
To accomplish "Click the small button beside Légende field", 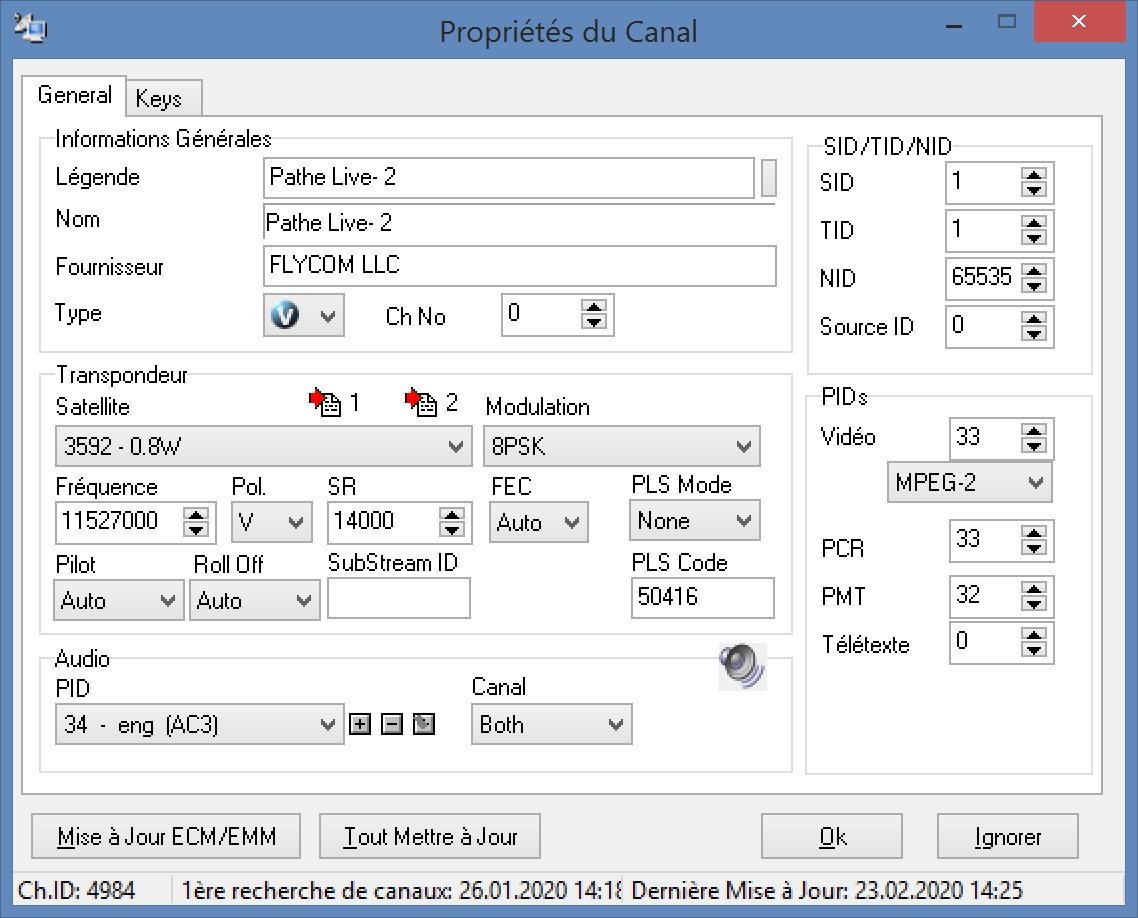I will 768,178.
